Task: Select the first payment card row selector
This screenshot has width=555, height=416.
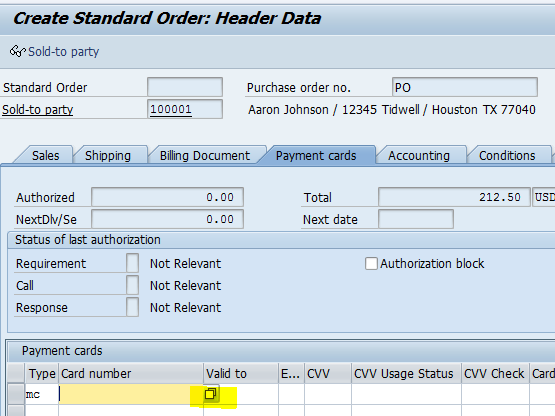Action: [x=16, y=394]
